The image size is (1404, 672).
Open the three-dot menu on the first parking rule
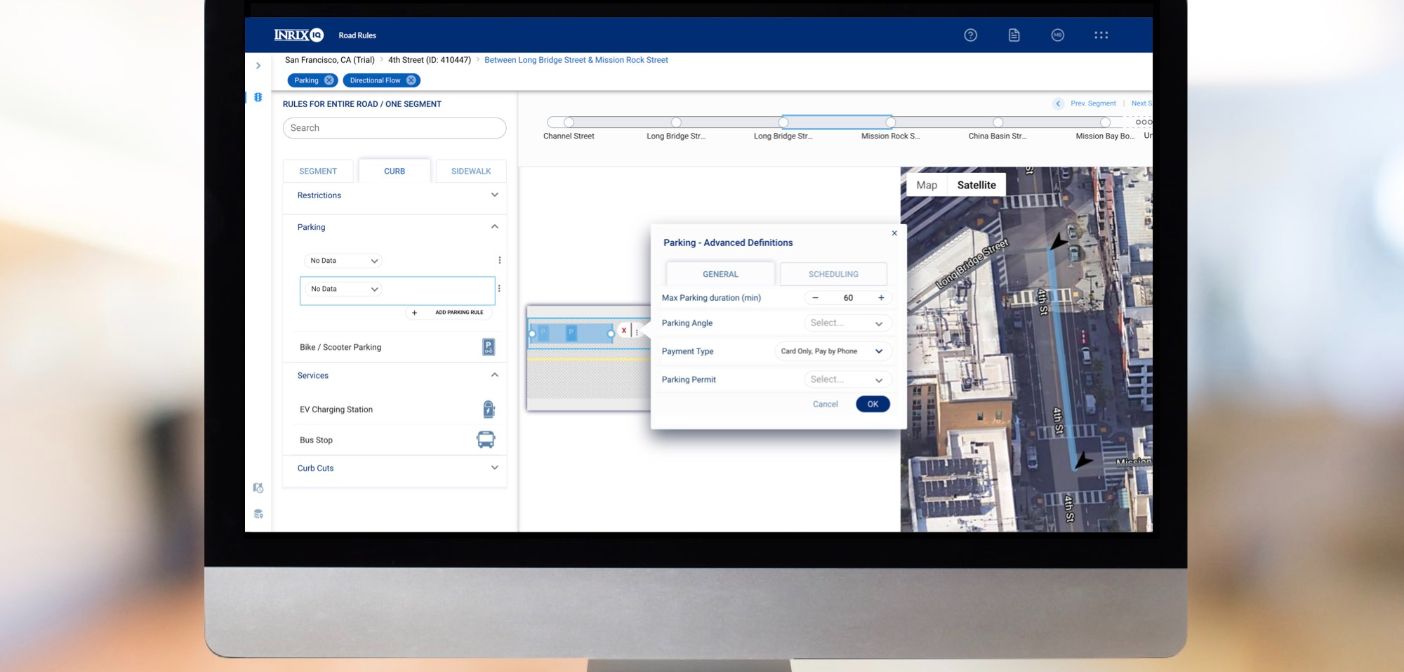498,260
